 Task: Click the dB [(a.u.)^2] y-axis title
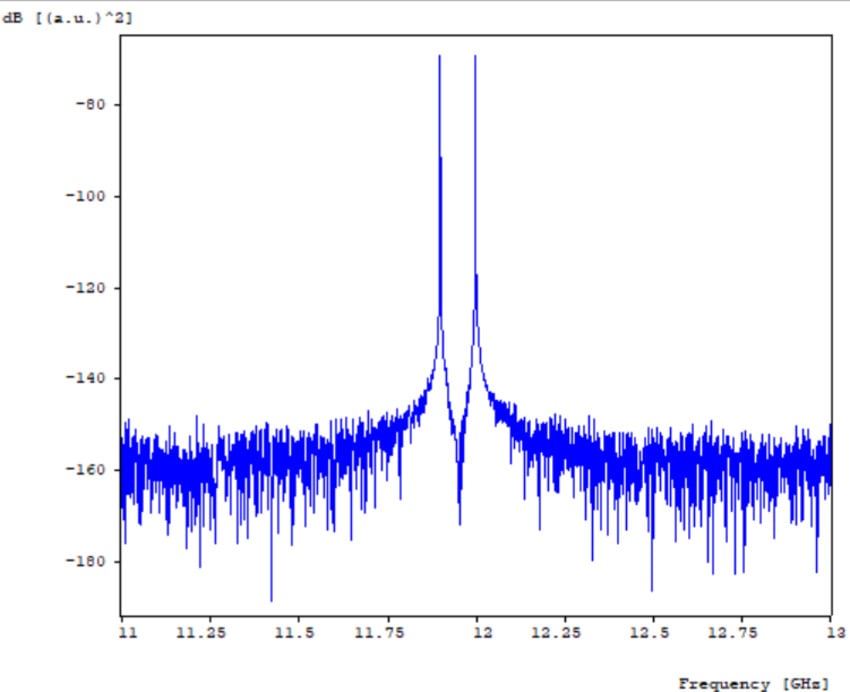[x=68, y=19]
